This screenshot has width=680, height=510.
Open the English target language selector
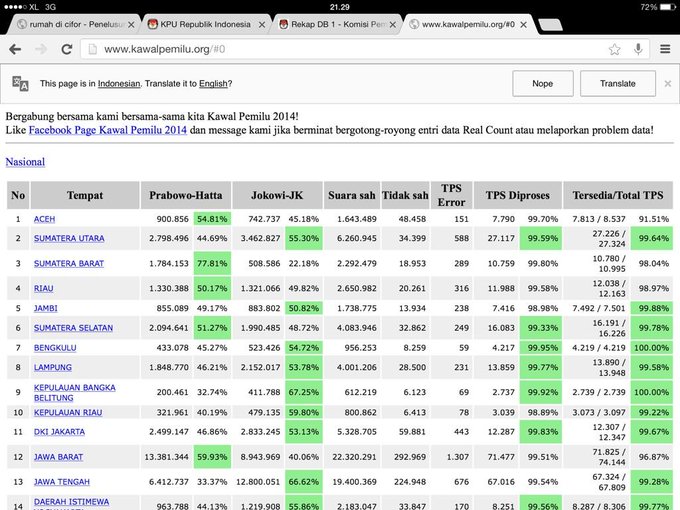[x=213, y=84]
